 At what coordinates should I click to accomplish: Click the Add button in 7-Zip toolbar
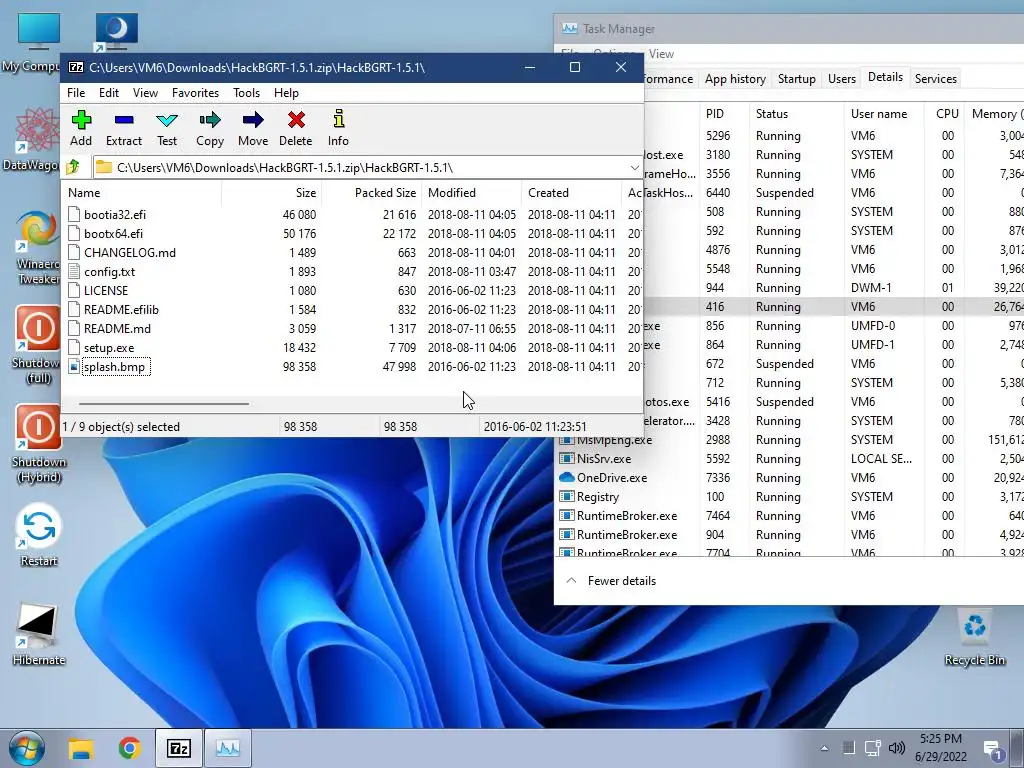click(81, 128)
